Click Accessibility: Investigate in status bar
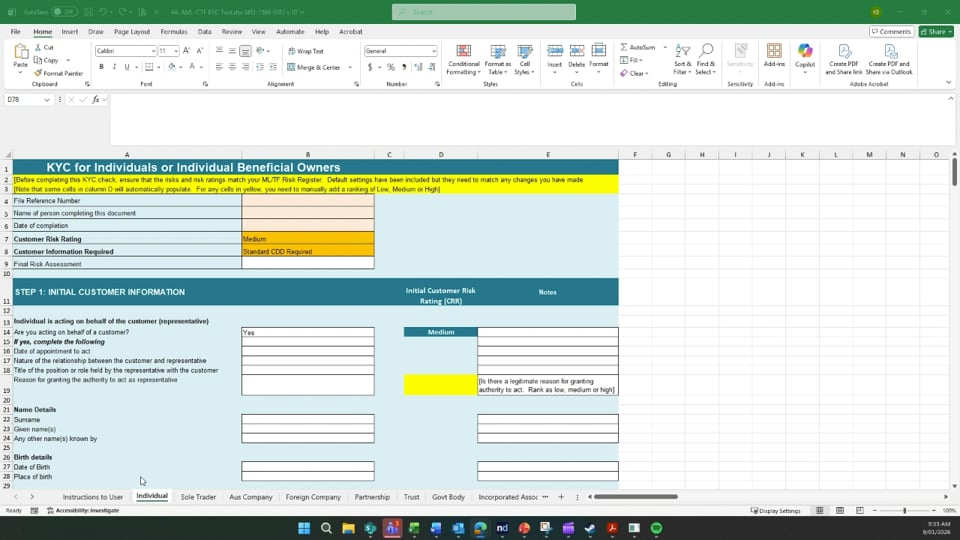Image resolution: width=960 pixels, height=540 pixels. point(83,511)
